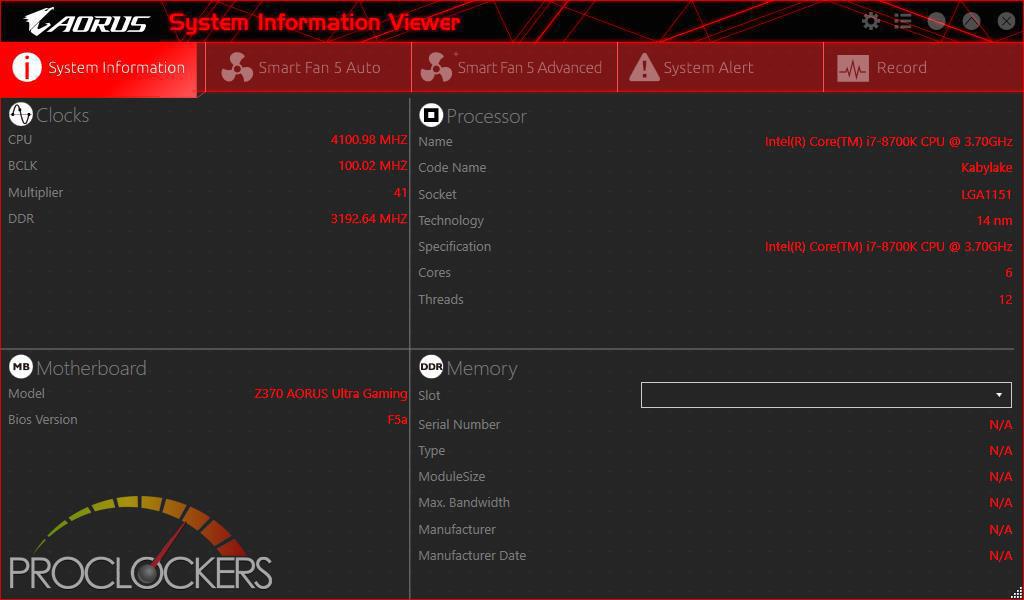Select the DDR value 3192.64 MHZ
This screenshot has width=1024, height=600.
coord(369,219)
